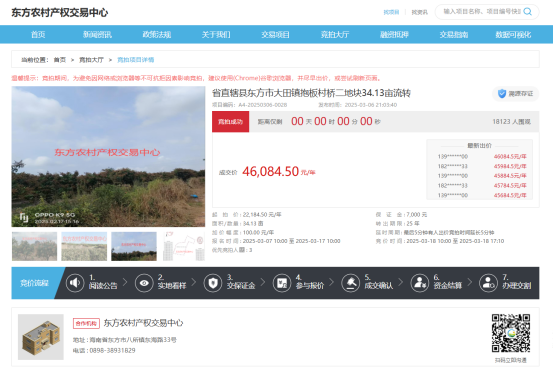This screenshot has height=368, width=554.
Task: Click the 阅读公告 speaker icon
Action: 75,283
